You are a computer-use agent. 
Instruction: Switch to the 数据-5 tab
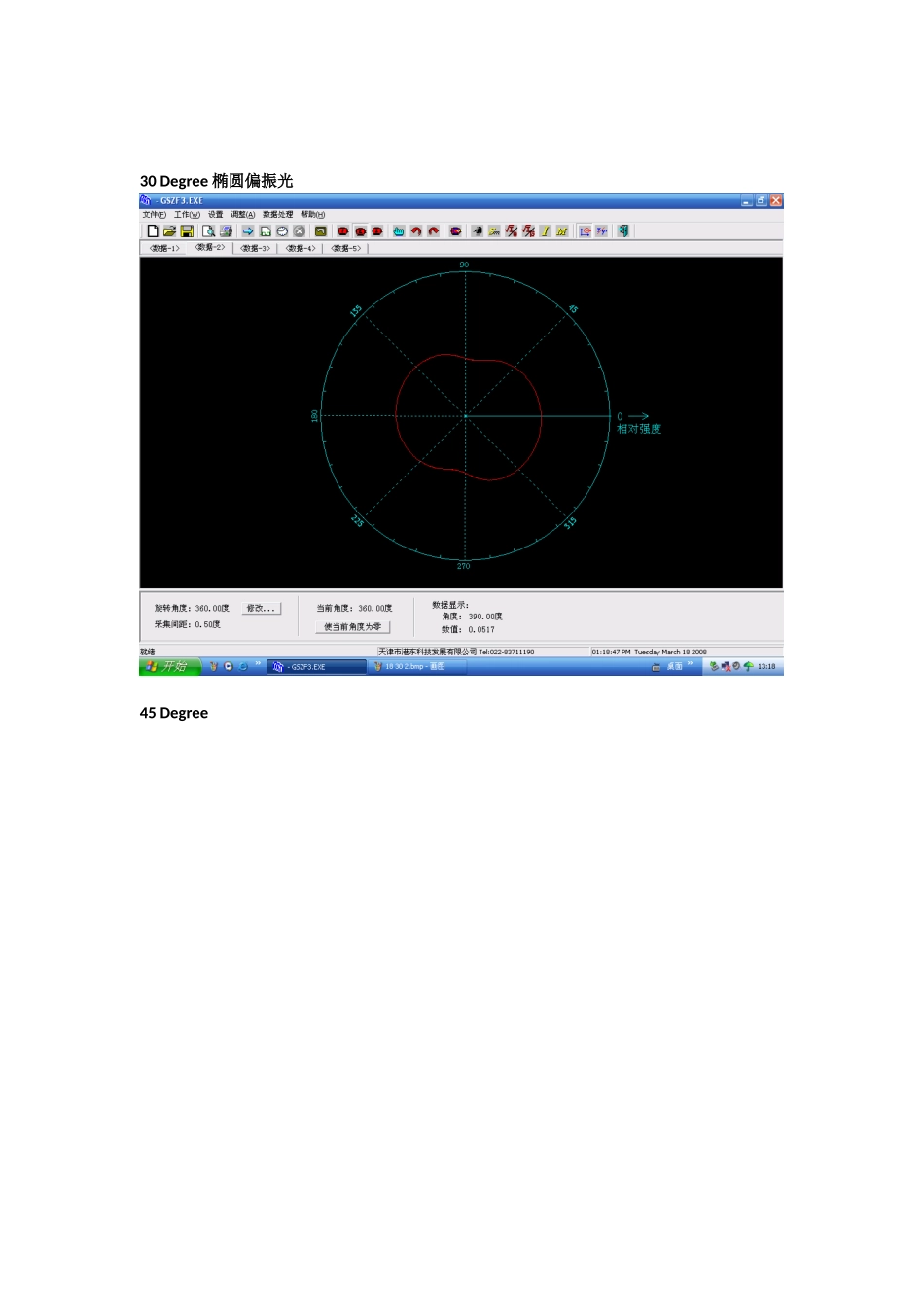coord(345,248)
